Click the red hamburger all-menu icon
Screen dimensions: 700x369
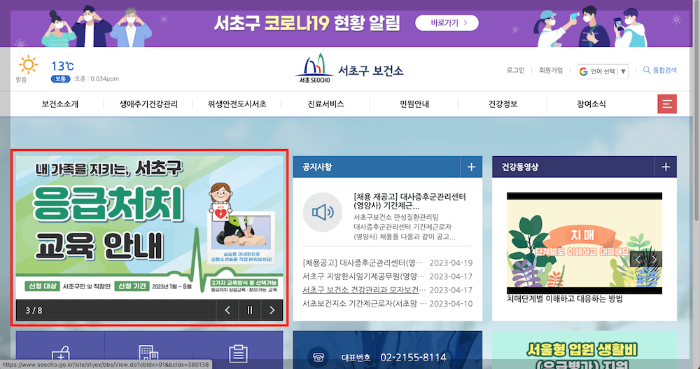667,104
